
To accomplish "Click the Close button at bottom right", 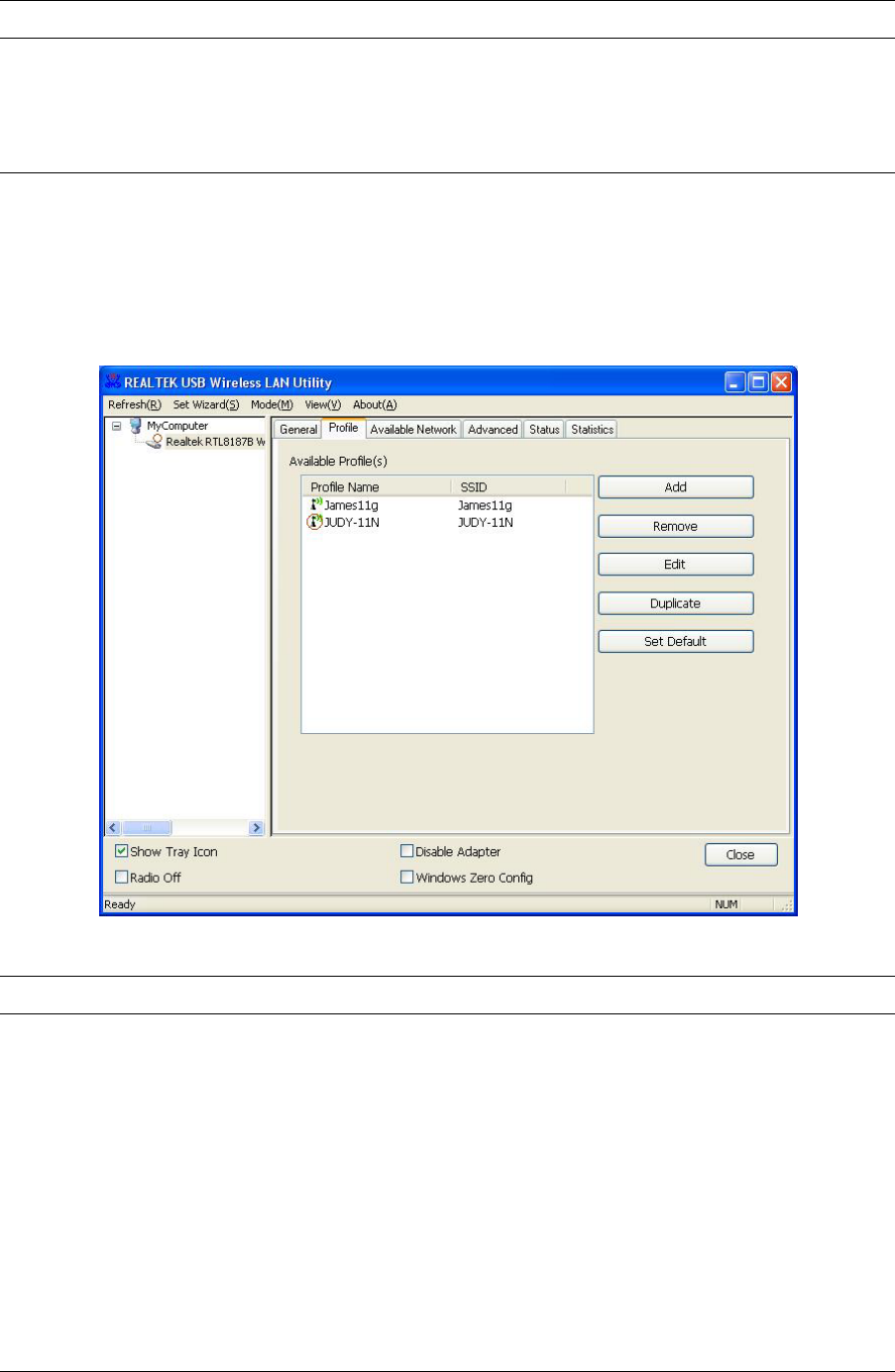I will [740, 855].
